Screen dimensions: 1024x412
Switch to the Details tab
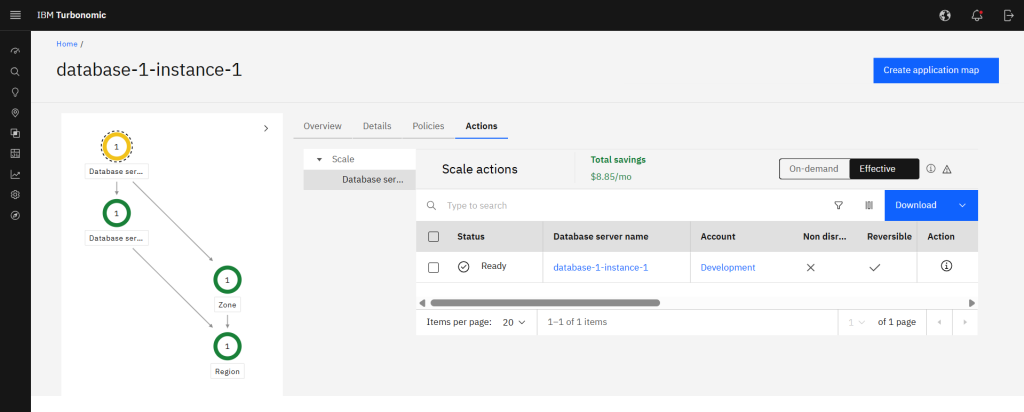tap(377, 126)
